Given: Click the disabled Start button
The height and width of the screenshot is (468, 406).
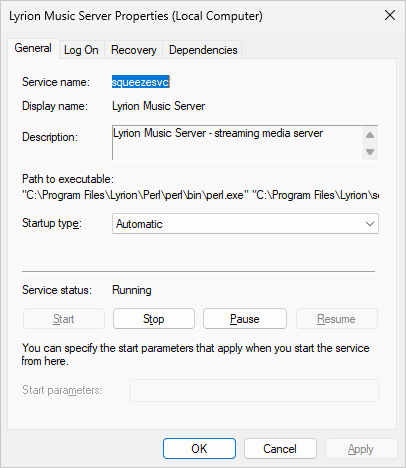Looking at the screenshot, I should (64, 319).
